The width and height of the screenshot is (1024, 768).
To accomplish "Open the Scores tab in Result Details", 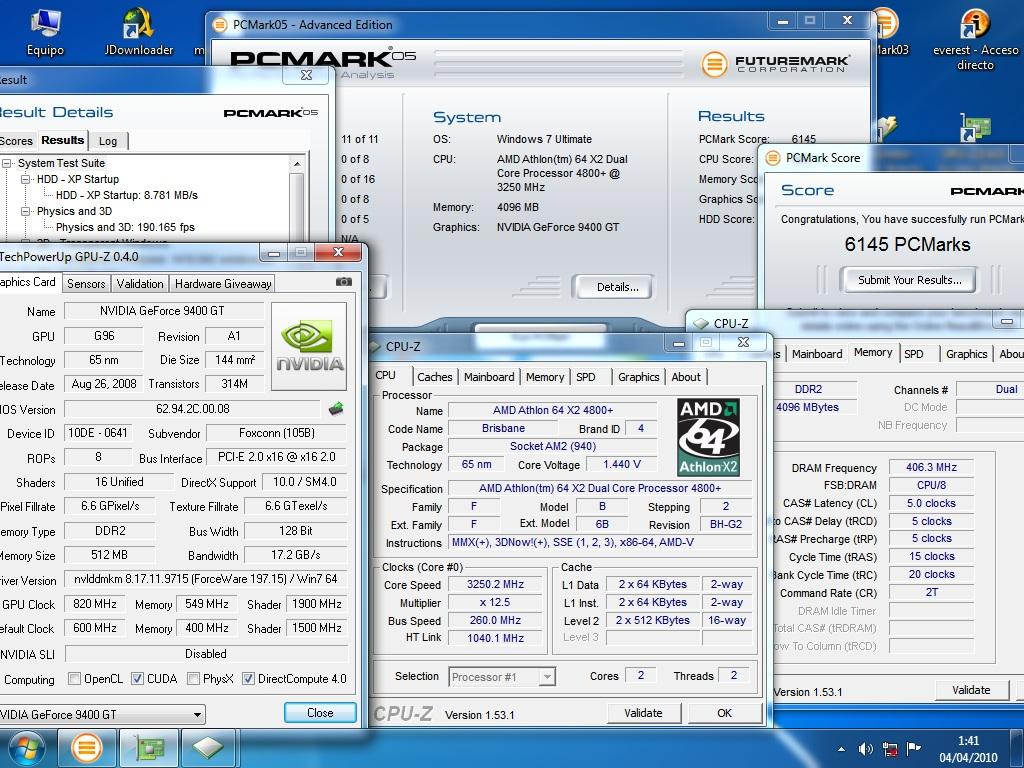I will [16, 141].
